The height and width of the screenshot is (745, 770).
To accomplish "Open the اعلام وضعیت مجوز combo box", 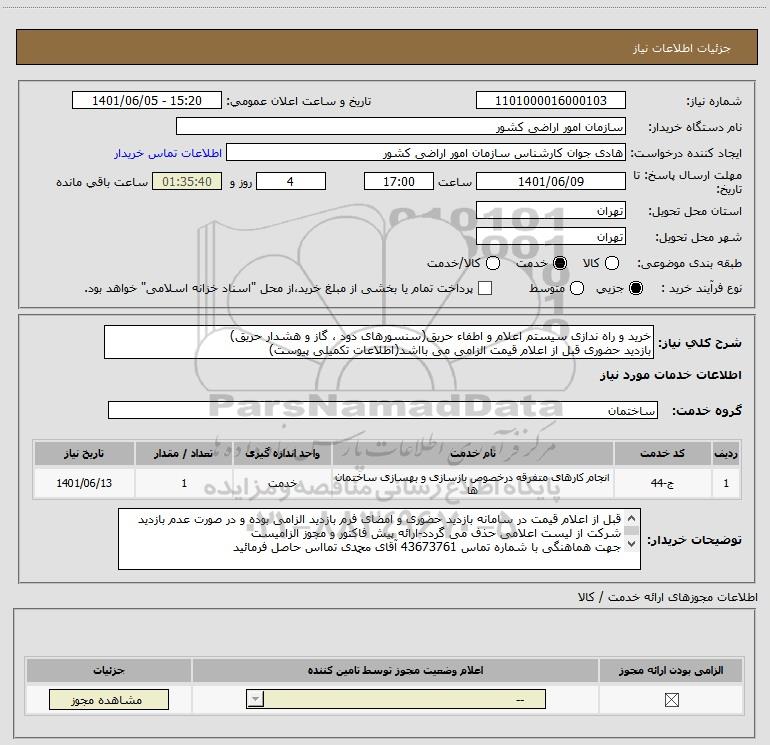I will 396,699.
